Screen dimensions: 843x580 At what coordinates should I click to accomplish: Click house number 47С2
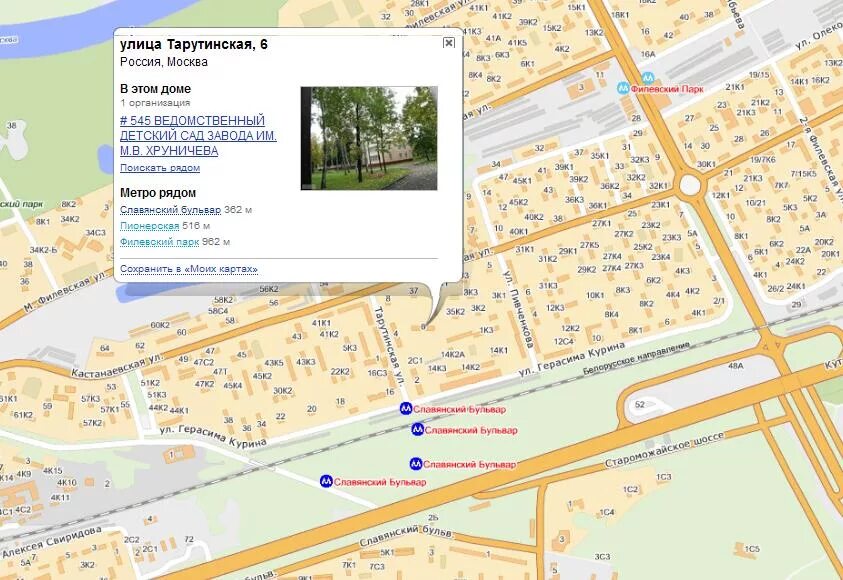[204, 362]
